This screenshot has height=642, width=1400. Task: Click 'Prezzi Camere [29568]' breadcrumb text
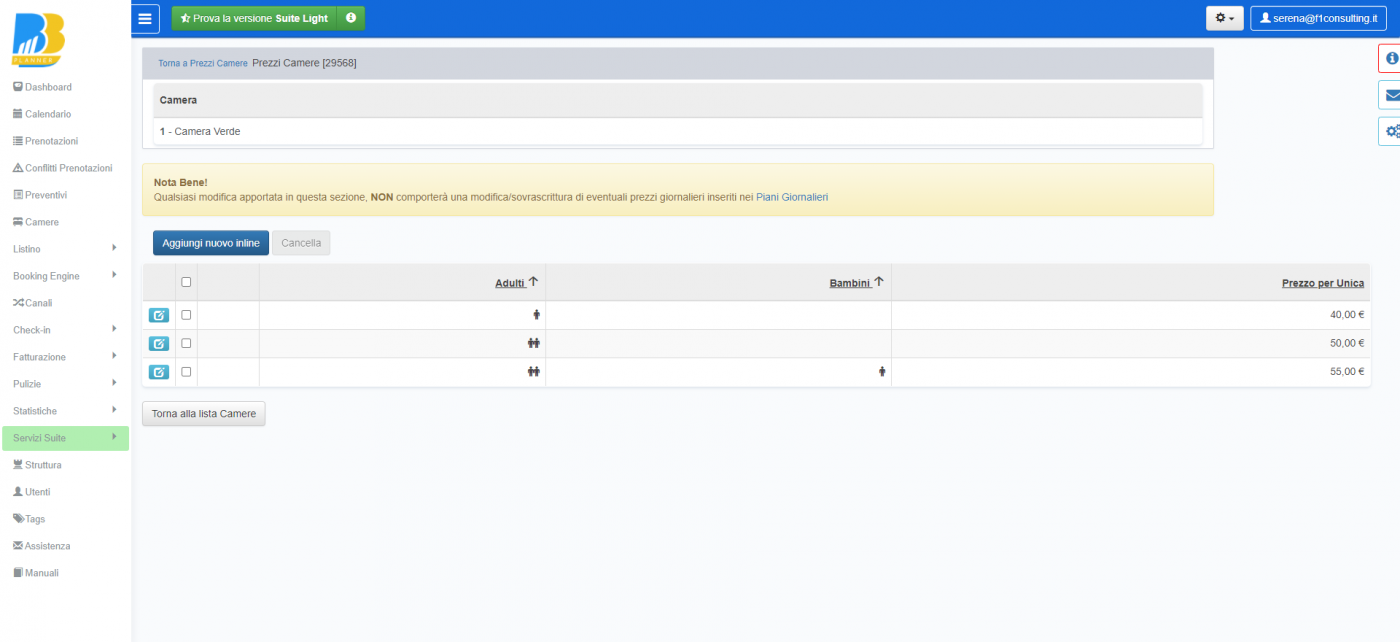pyautogui.click(x=304, y=63)
